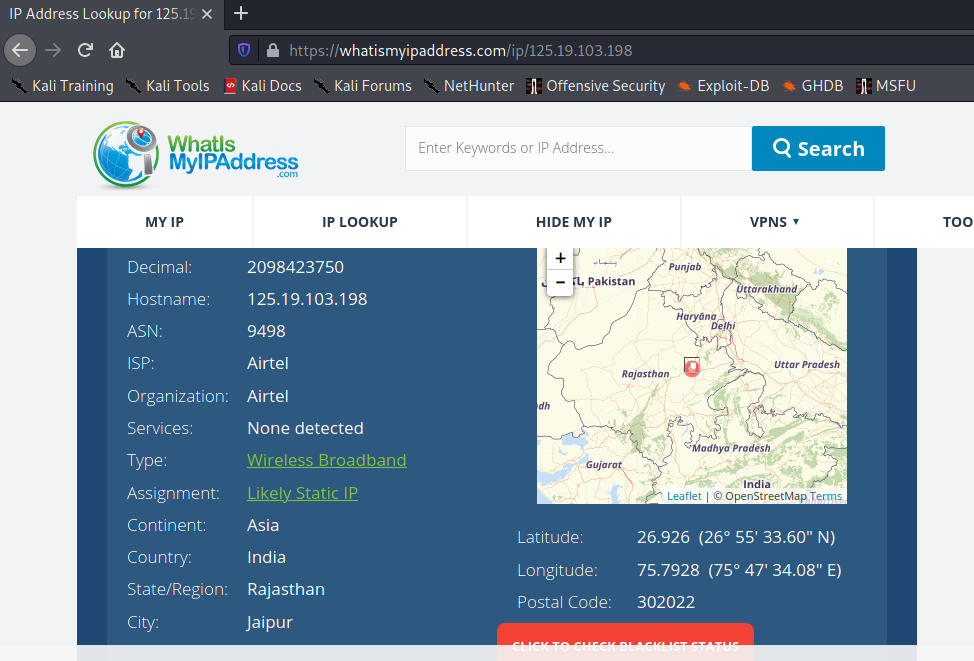Open the Kali Forums bookmark
The width and height of the screenshot is (974, 661).
(363, 86)
